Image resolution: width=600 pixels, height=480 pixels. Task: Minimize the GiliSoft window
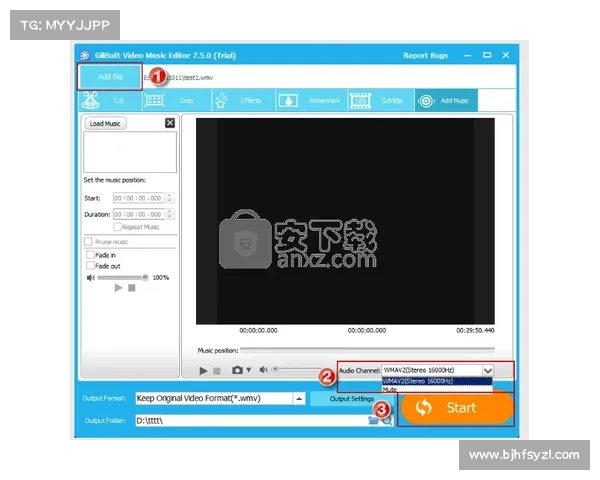pyautogui.click(x=468, y=56)
